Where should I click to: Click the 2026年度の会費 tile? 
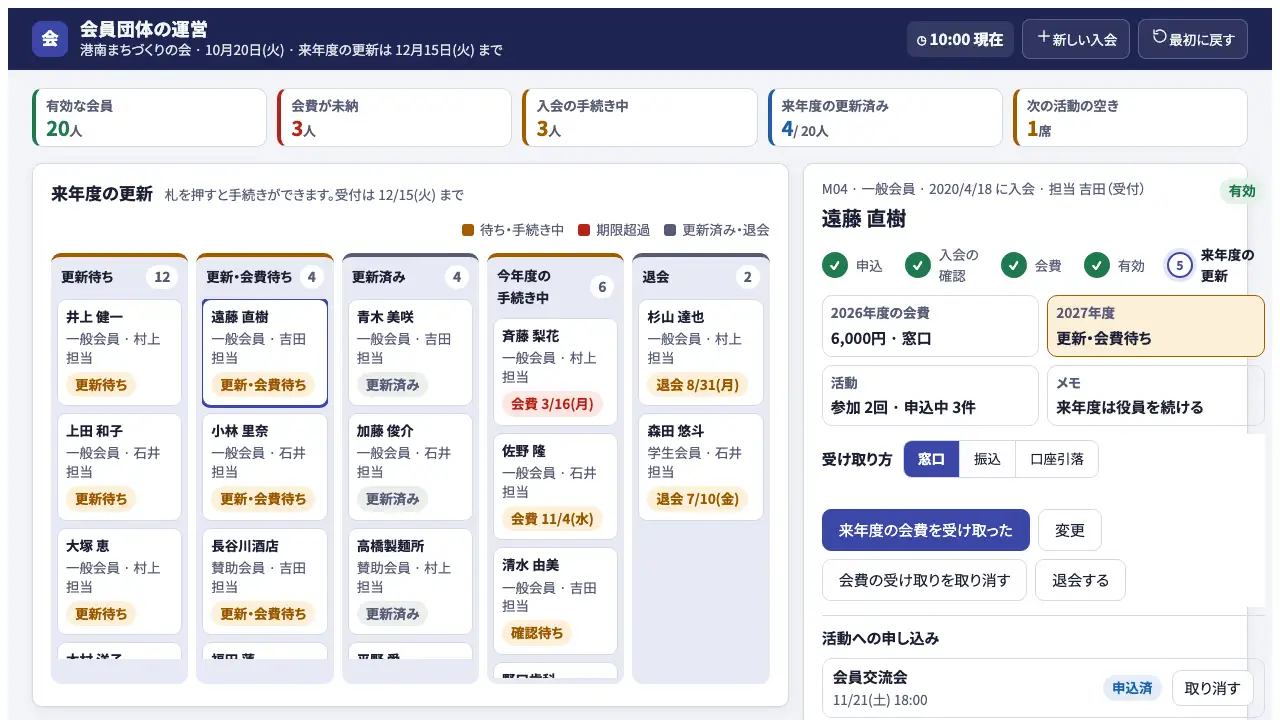click(930, 326)
